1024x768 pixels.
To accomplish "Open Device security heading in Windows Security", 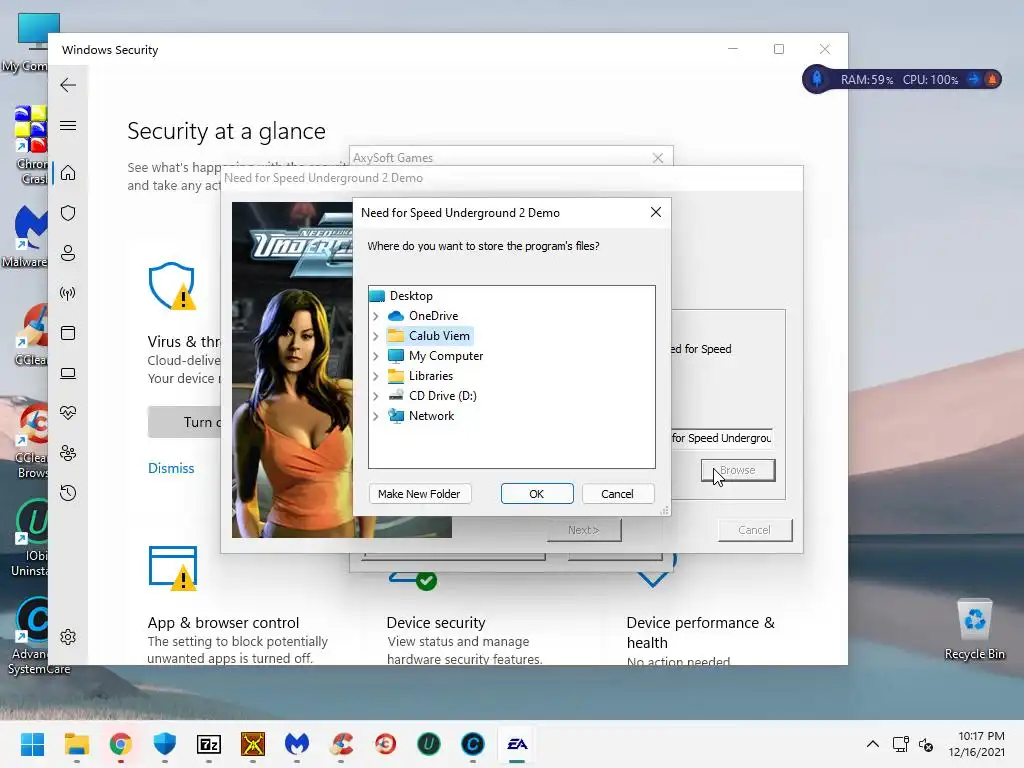I will point(436,622).
